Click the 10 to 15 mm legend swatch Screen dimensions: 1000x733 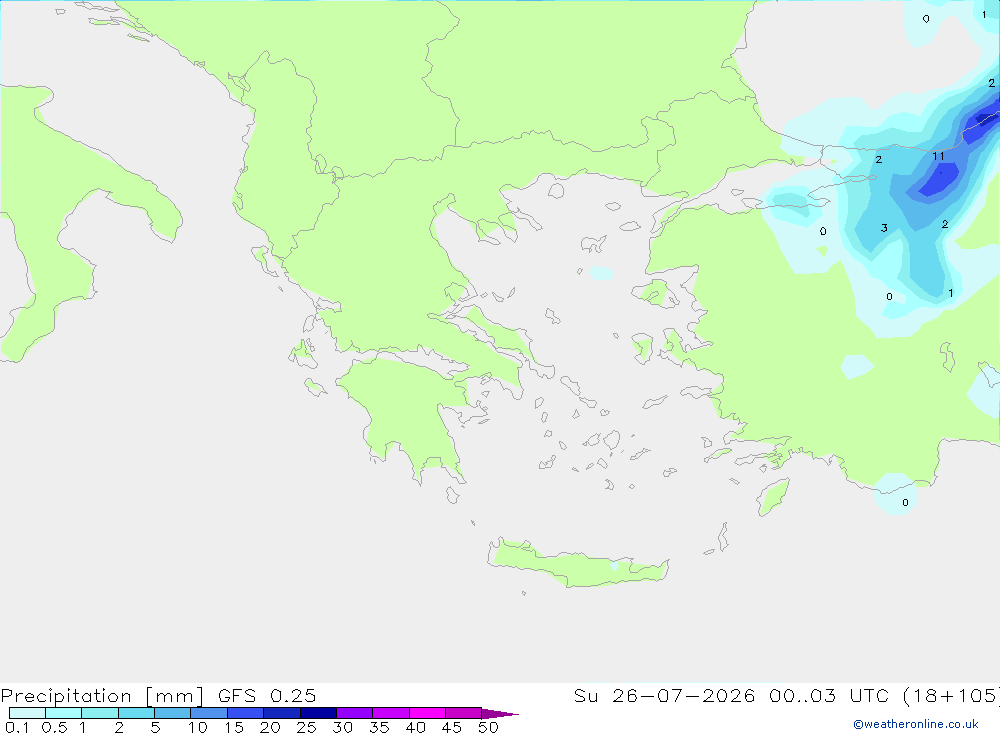(x=209, y=713)
